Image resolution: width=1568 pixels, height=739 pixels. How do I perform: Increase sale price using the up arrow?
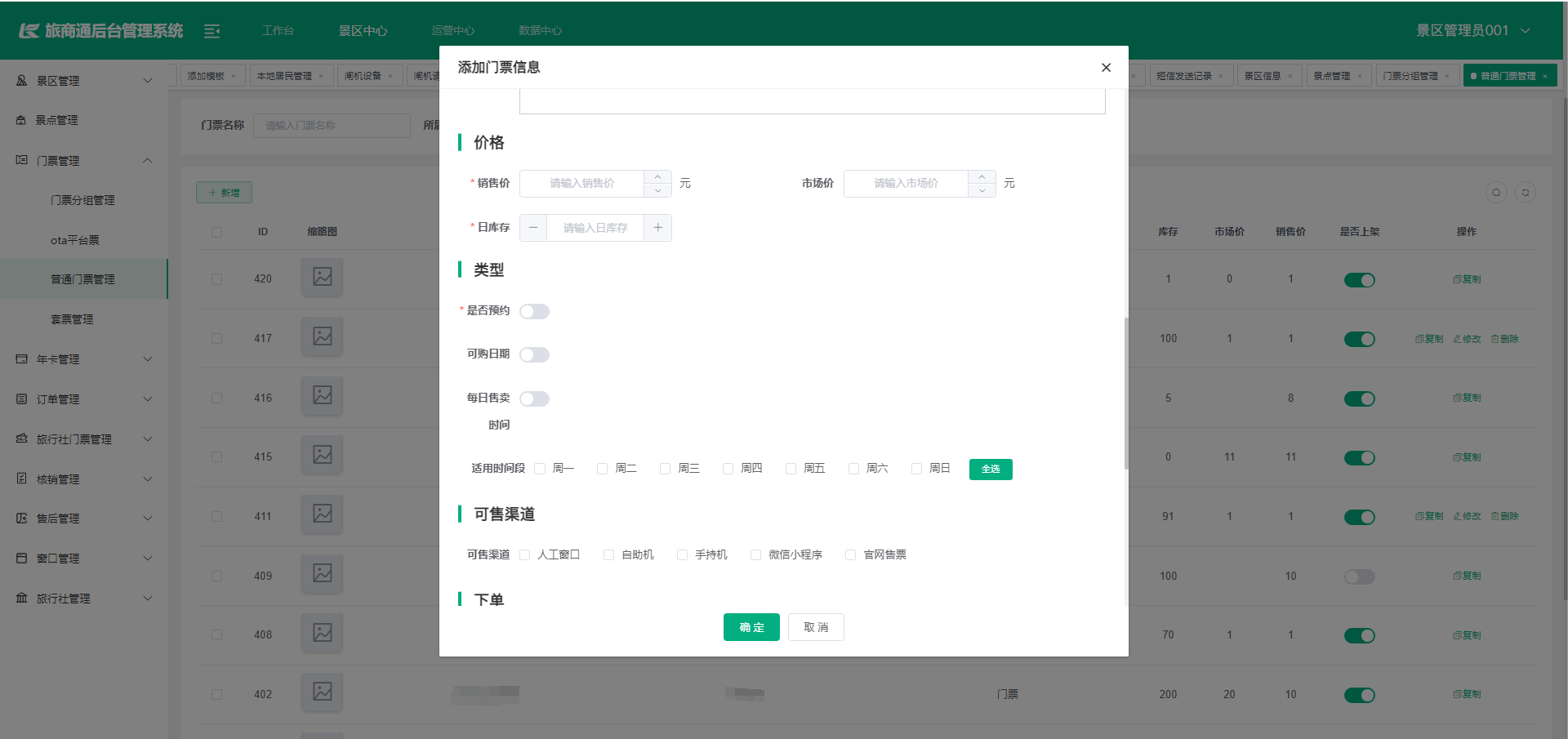(x=657, y=177)
